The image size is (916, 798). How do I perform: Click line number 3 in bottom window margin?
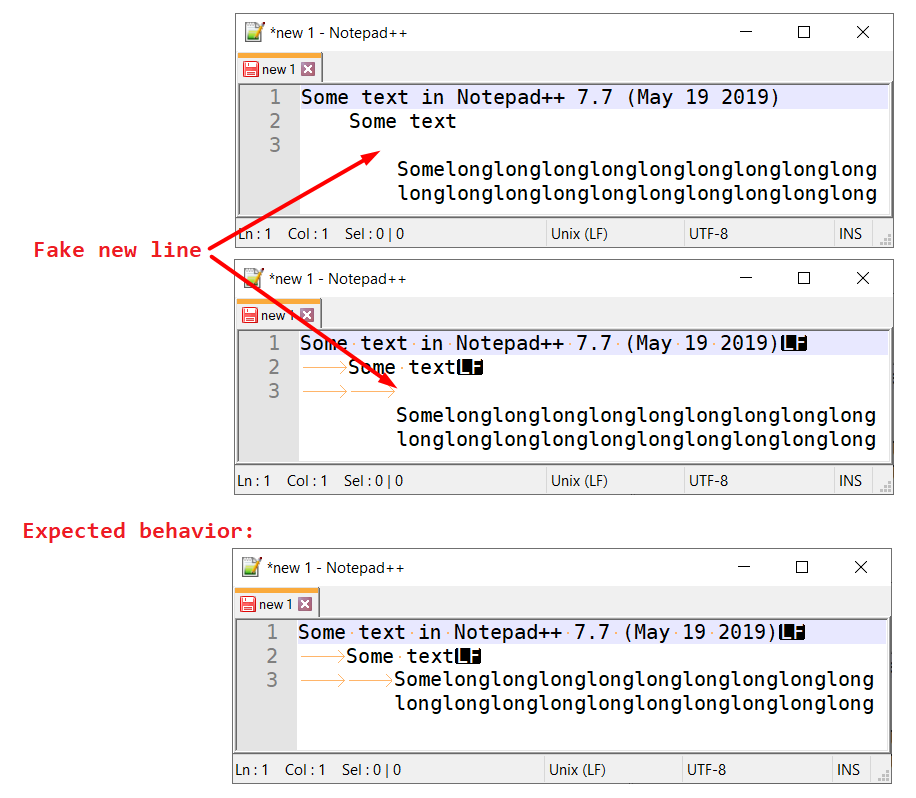[x=272, y=680]
